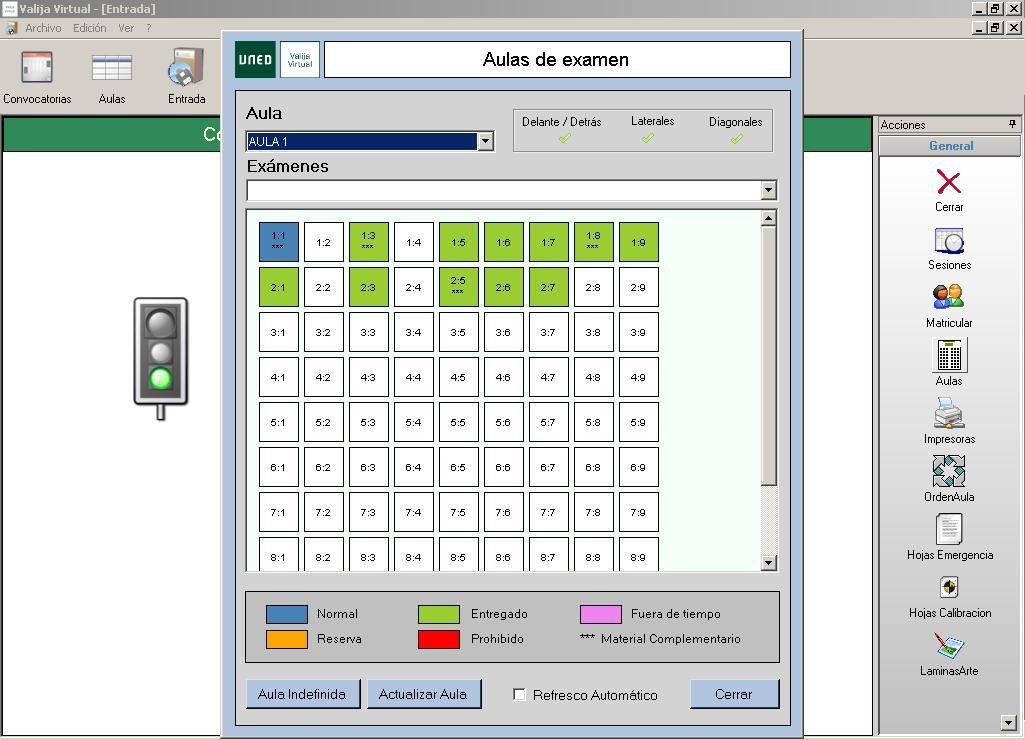Open the Entrada toolbar icon
1025x740 pixels.
pyautogui.click(x=186, y=69)
